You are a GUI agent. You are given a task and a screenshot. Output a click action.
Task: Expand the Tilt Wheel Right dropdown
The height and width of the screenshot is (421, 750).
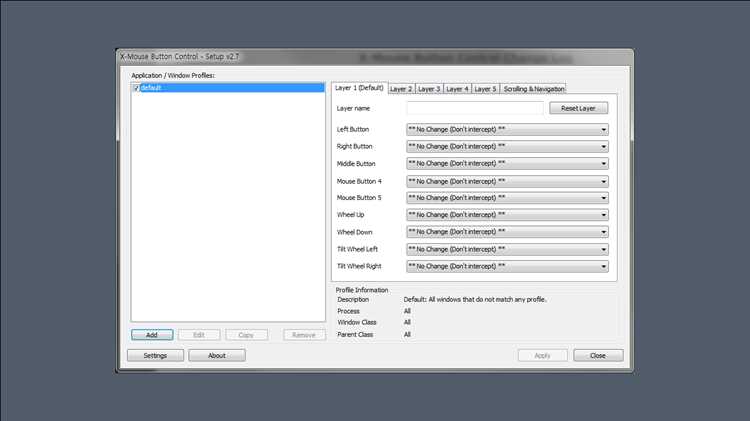coord(507,266)
